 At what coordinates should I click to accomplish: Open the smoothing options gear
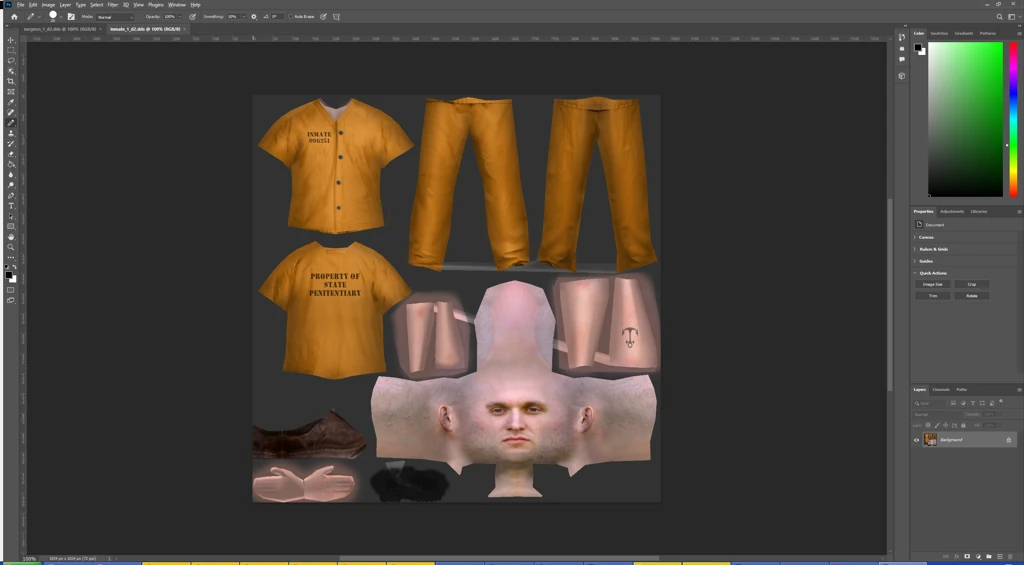[x=254, y=17]
